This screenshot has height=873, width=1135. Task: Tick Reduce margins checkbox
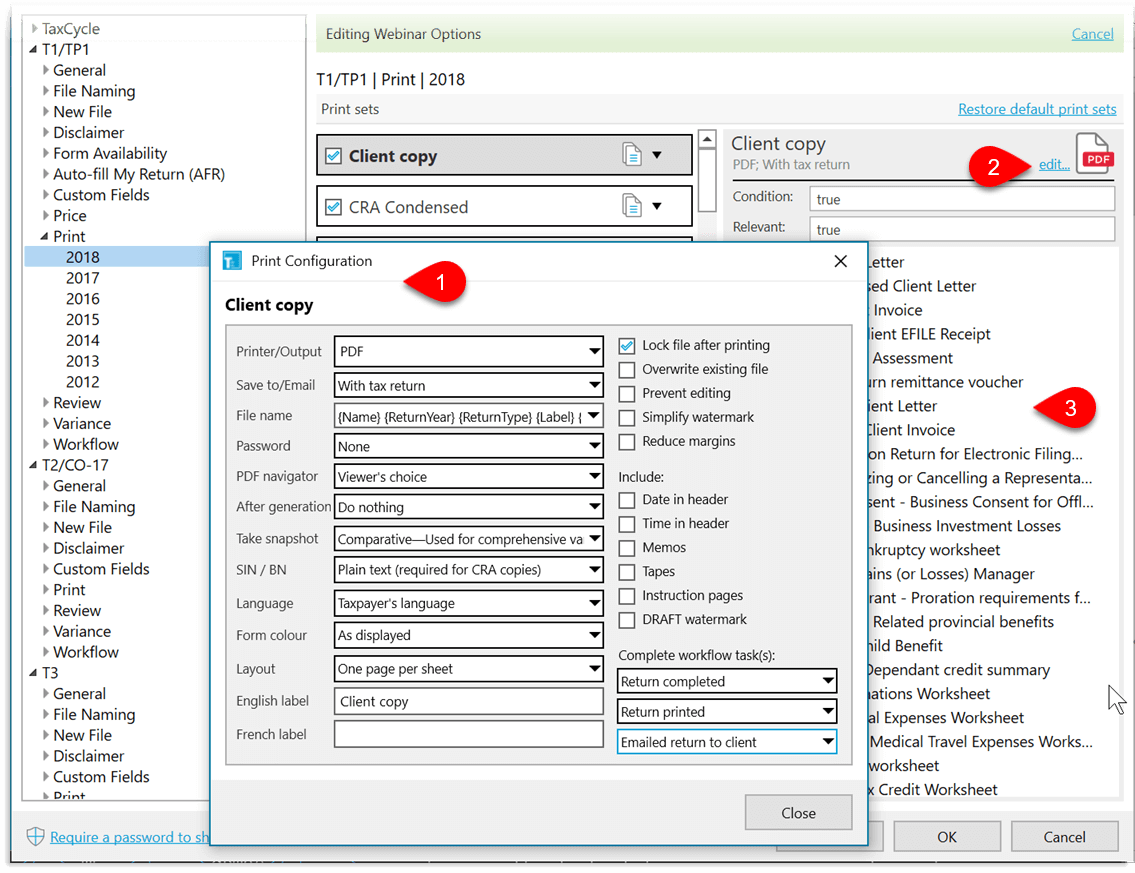pos(627,442)
